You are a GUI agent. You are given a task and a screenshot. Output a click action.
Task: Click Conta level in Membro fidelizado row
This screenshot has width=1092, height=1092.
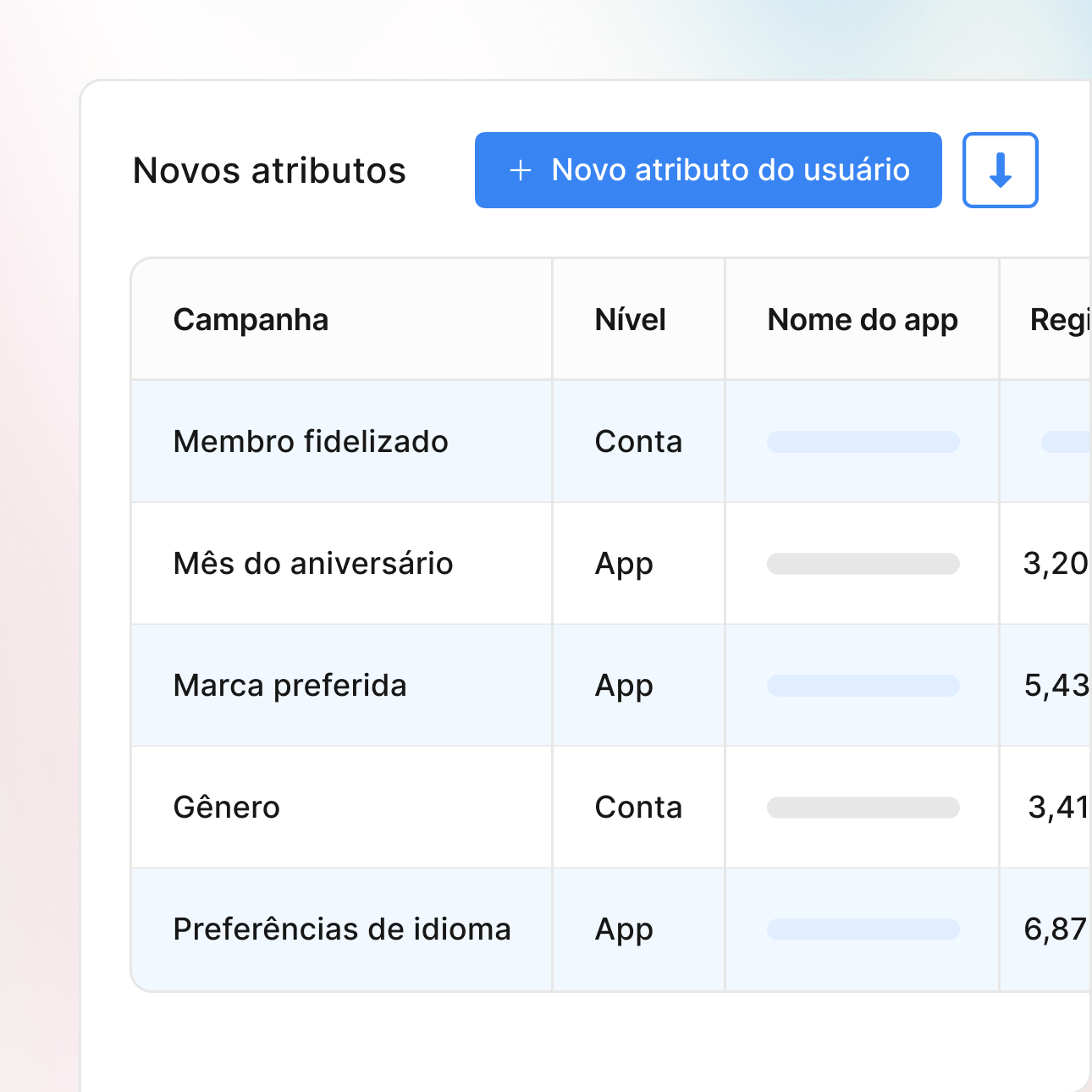point(638,442)
